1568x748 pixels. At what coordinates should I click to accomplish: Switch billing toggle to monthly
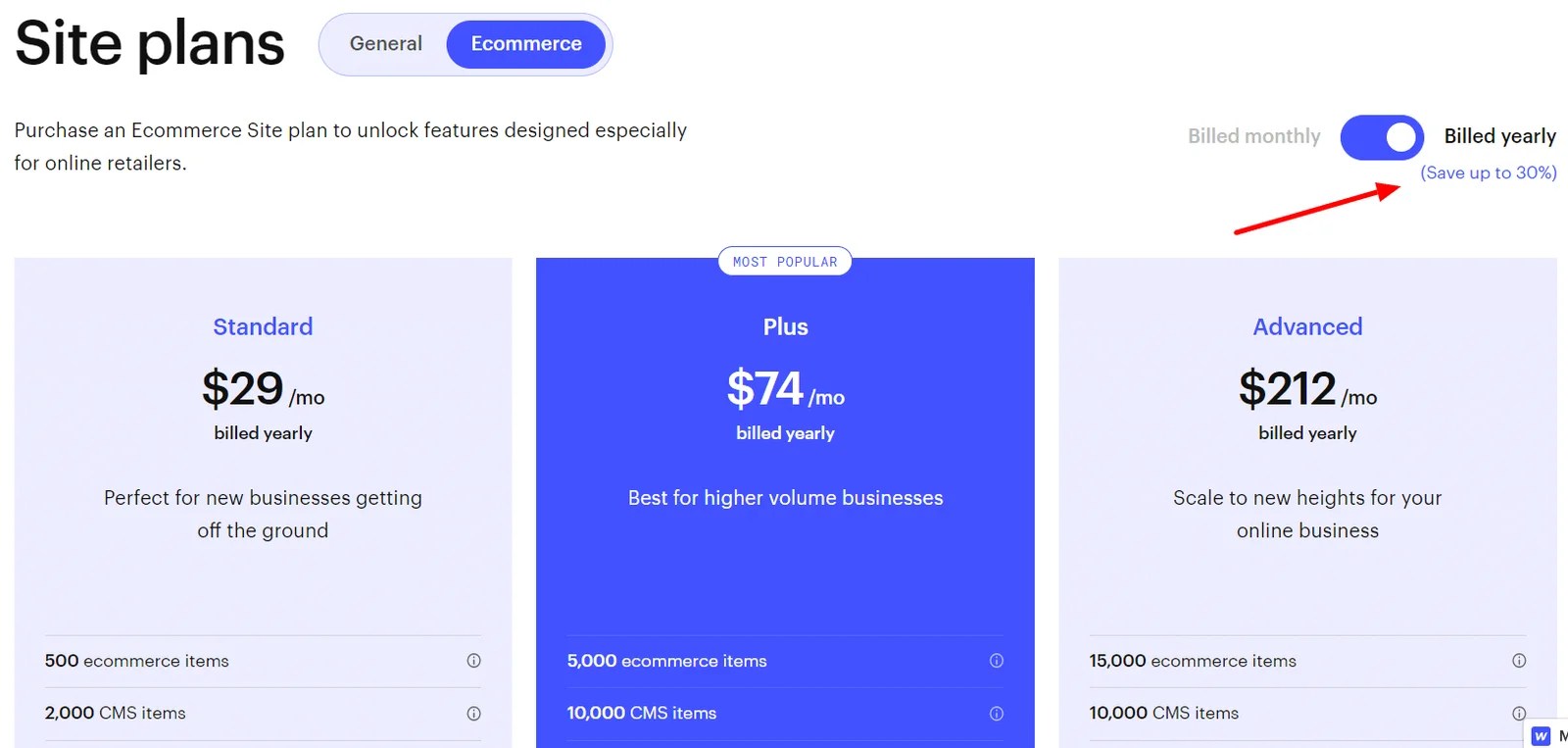click(x=1381, y=137)
